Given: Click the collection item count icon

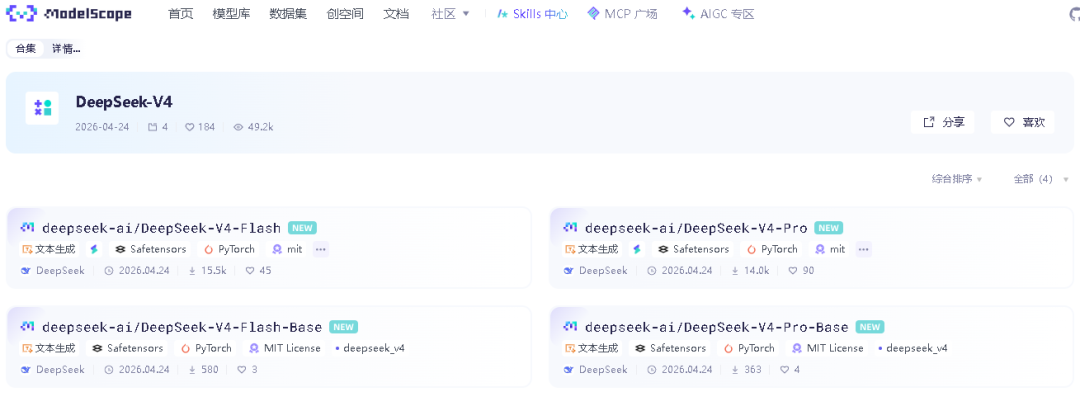Looking at the screenshot, I should 153,127.
